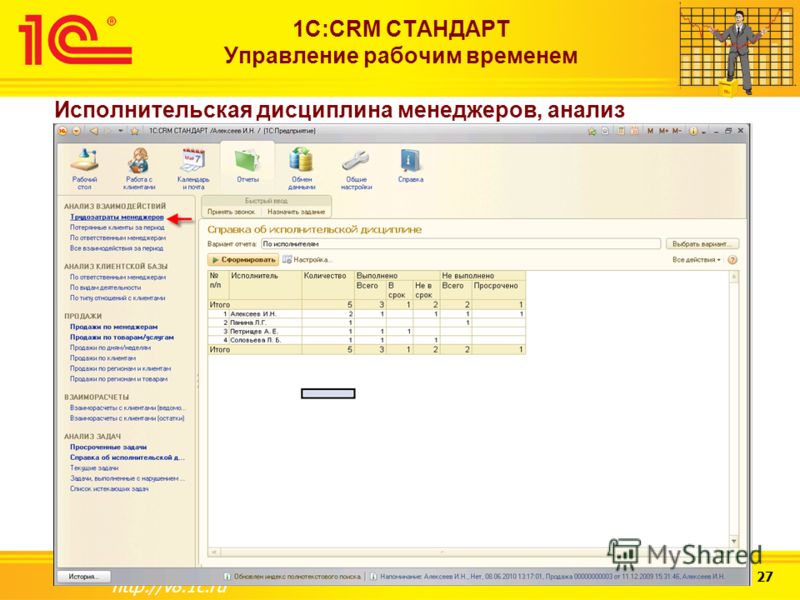This screenshot has height=600, width=800.
Task: Open Взаиморасчеты с клиентами (остатки)
Action: click(x=127, y=418)
